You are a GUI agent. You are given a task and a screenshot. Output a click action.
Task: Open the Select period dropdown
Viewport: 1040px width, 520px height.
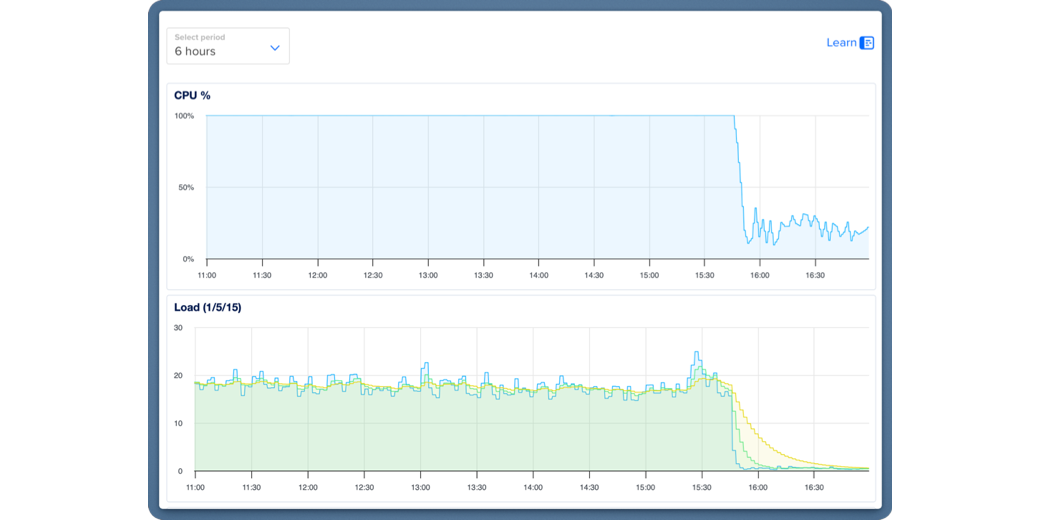pyautogui.click(x=228, y=46)
